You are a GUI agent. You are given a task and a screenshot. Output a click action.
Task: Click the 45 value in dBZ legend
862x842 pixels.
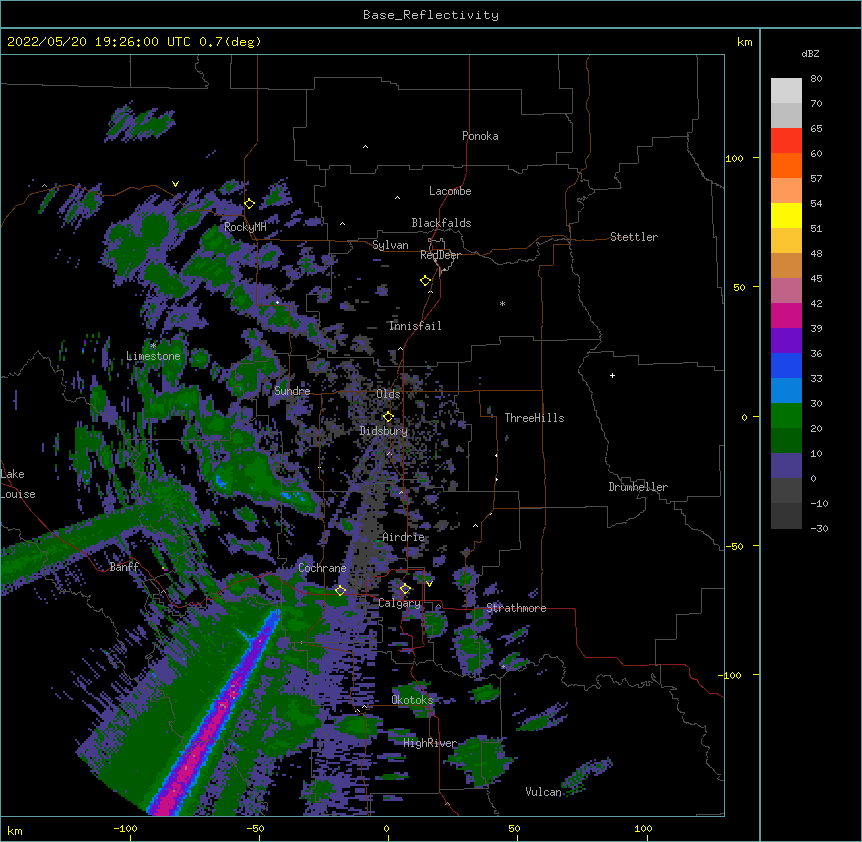816,279
